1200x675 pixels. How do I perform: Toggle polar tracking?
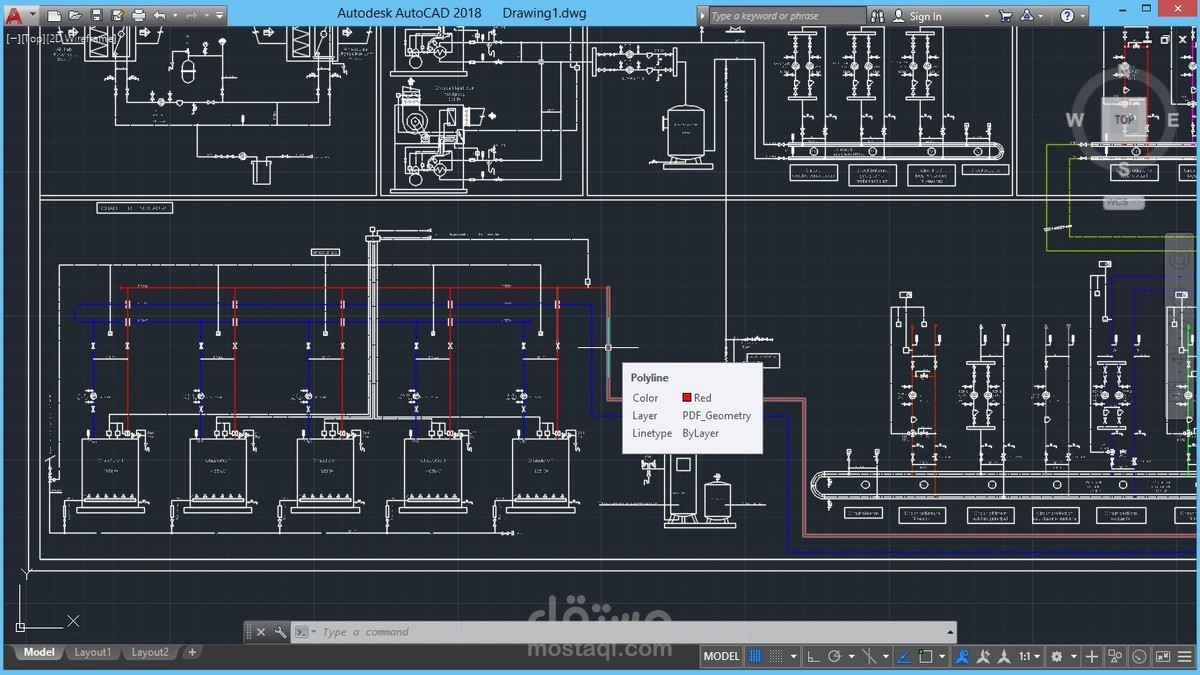[x=834, y=657]
